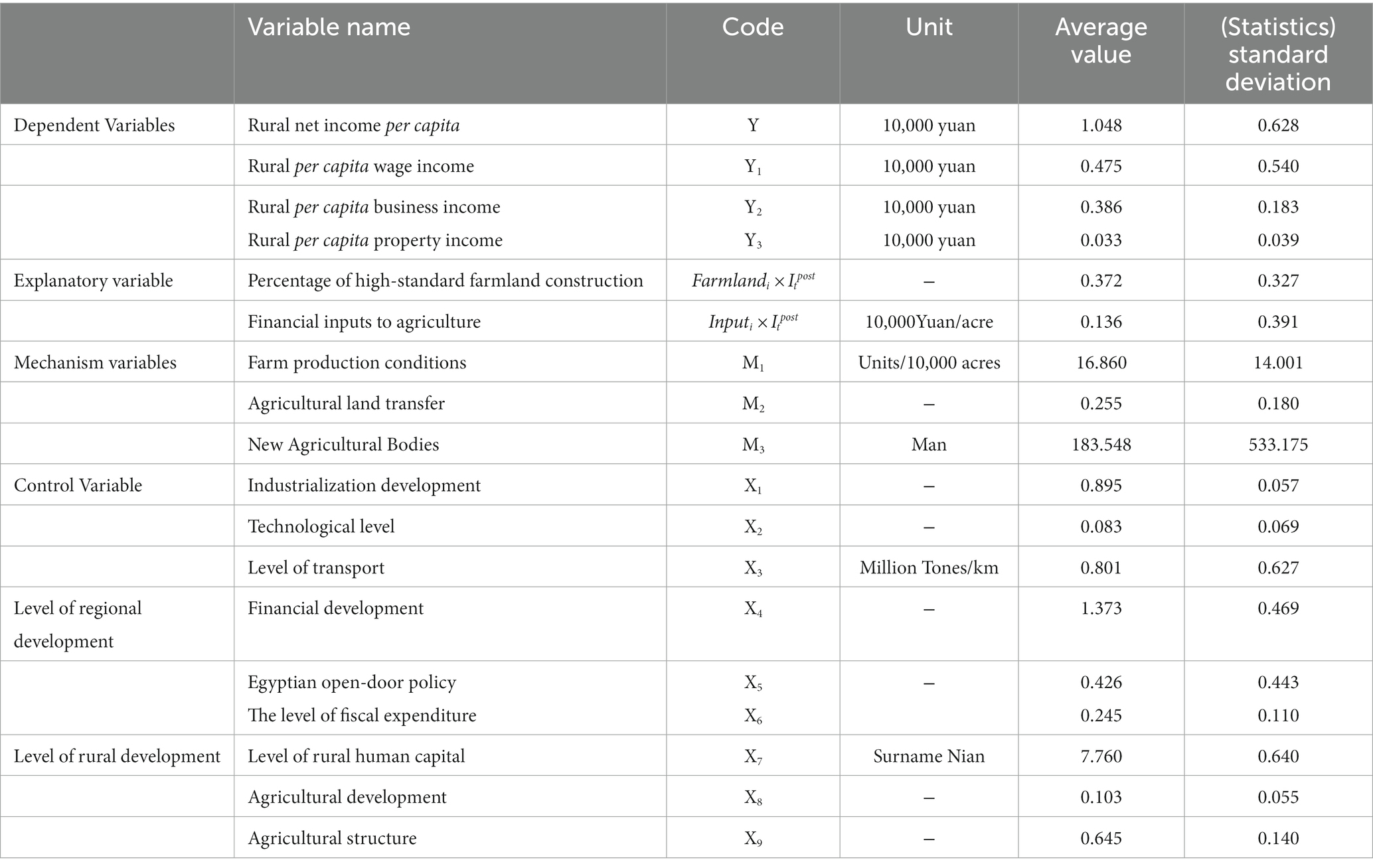This screenshot has height=868, width=1373.
Task: Select the "Average value" column header
Action: click(x=1101, y=40)
